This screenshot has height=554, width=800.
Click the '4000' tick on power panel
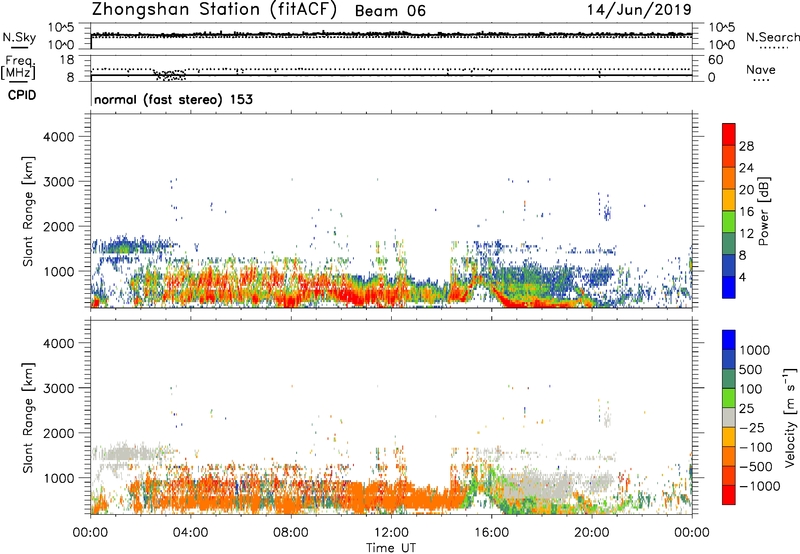click(x=58, y=137)
